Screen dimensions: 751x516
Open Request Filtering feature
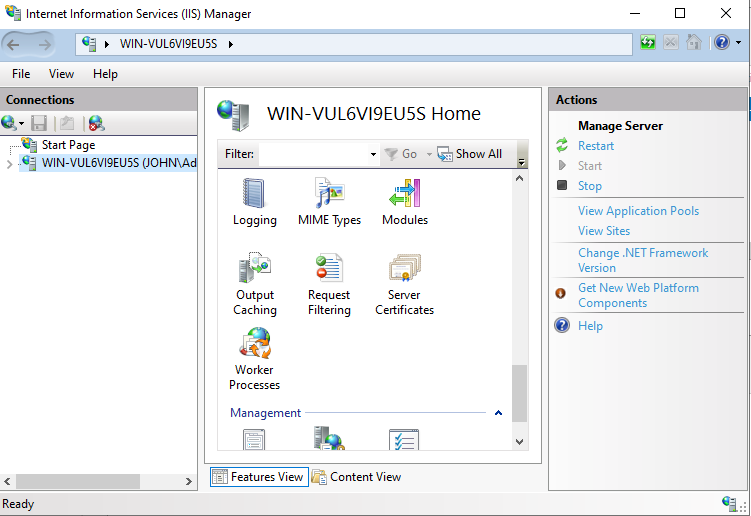[329, 284]
